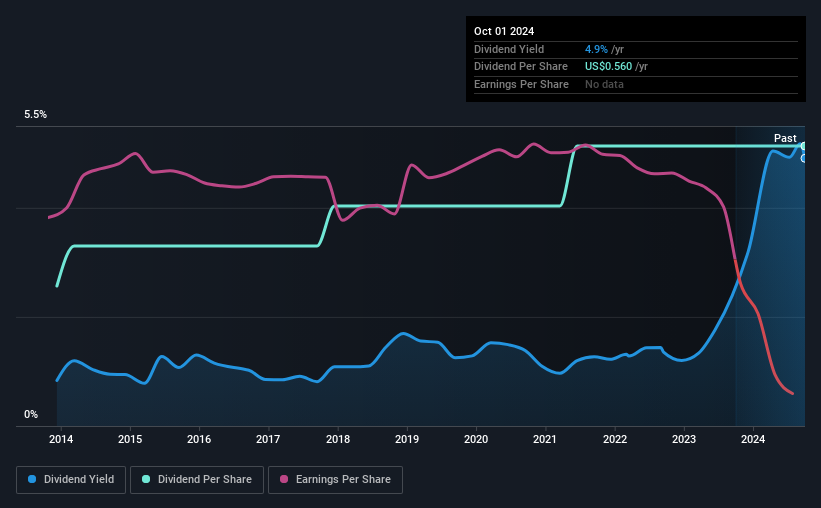Viewport: 821px width, 508px height.
Task: Click the 0% y-axis label
Action: tap(31, 414)
